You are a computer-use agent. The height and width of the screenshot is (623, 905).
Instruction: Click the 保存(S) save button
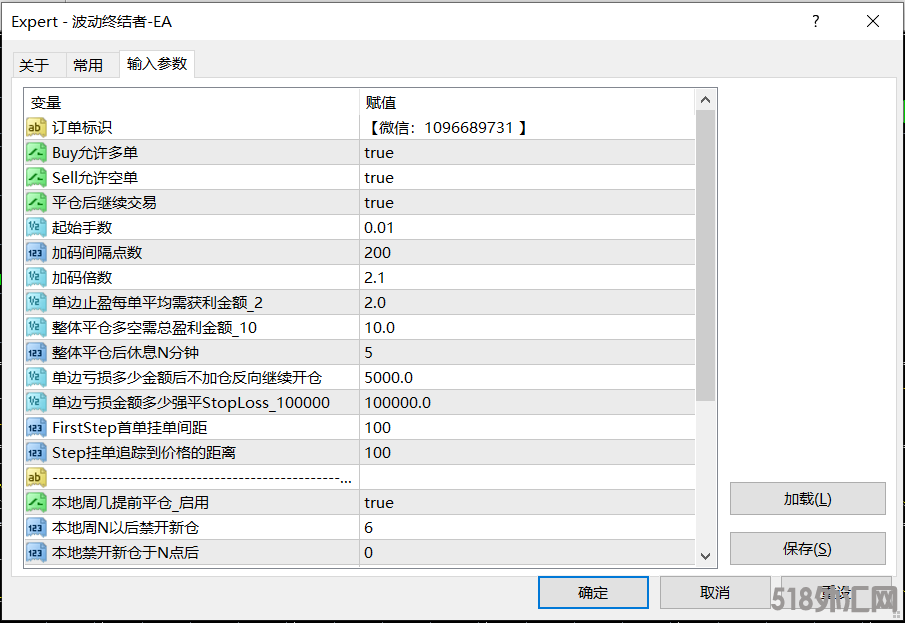click(807, 548)
